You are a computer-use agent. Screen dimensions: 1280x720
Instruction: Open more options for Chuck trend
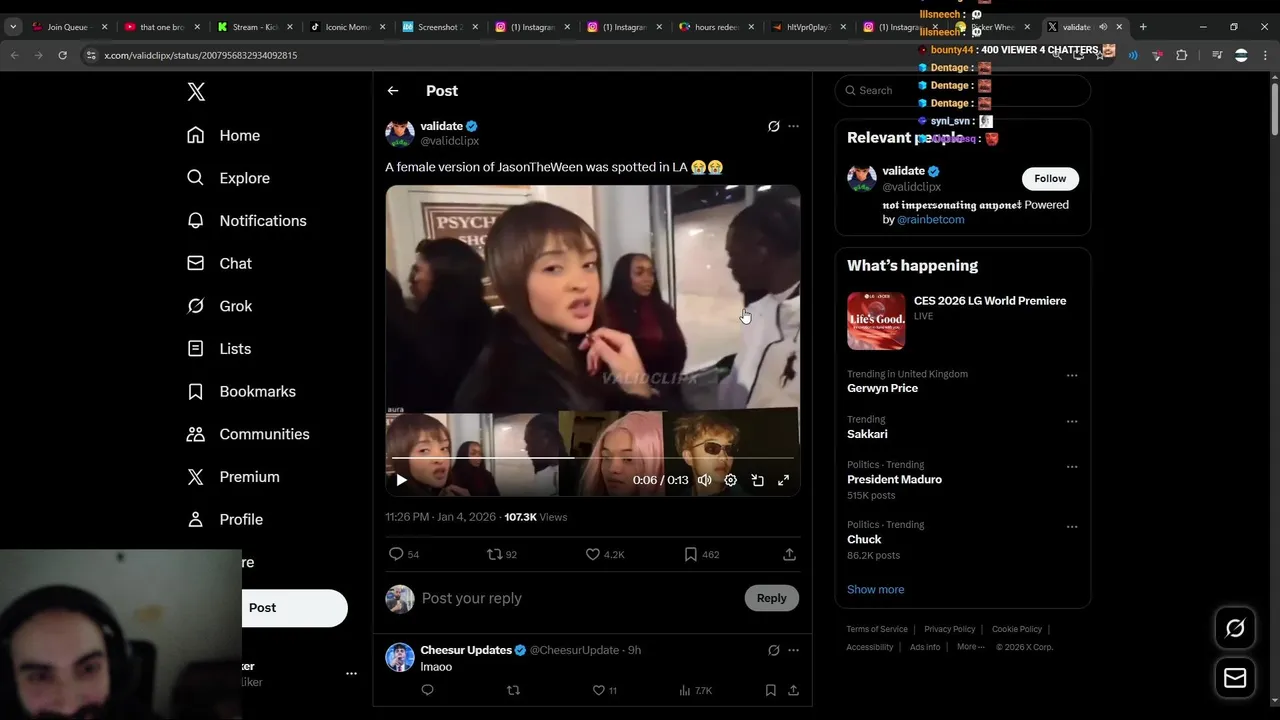coord(1072,527)
